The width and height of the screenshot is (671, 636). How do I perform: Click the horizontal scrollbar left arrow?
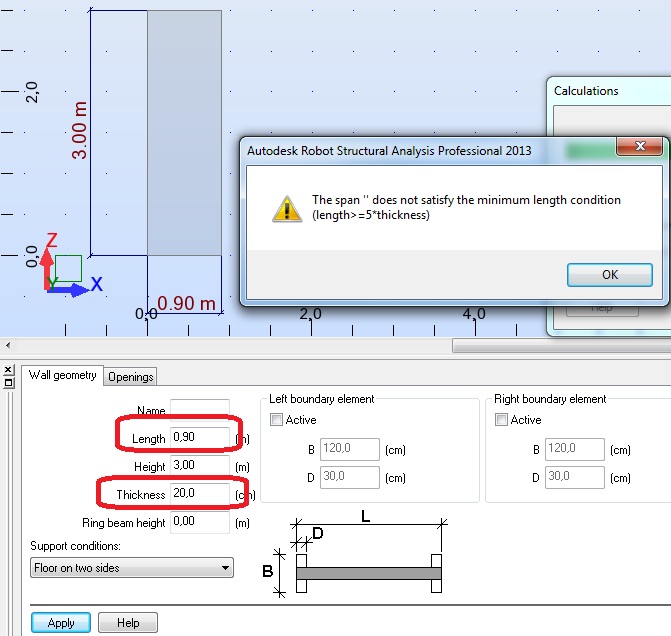(x=8, y=345)
